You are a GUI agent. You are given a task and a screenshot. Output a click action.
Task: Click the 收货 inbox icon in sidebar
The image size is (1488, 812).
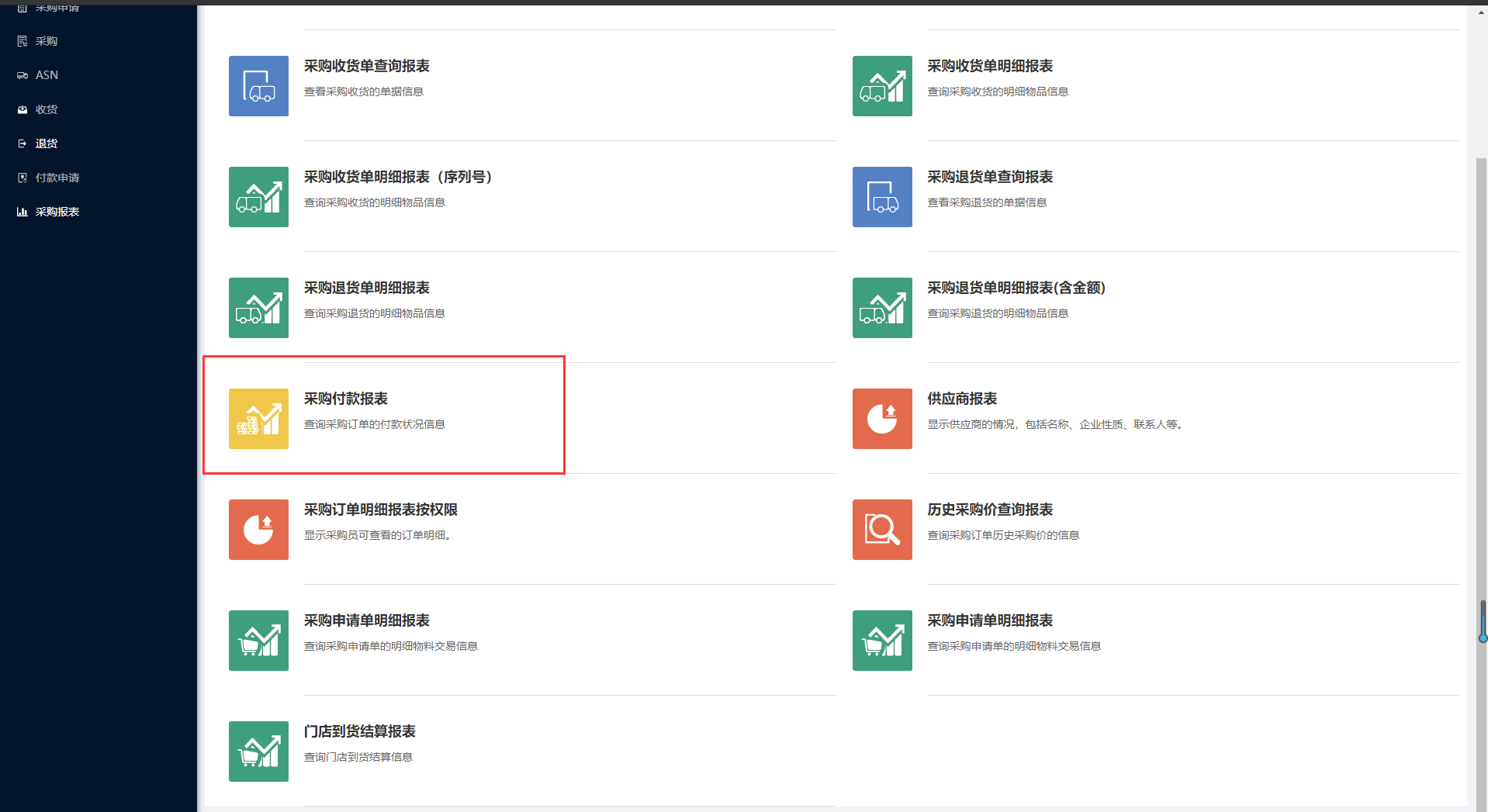click(x=22, y=109)
